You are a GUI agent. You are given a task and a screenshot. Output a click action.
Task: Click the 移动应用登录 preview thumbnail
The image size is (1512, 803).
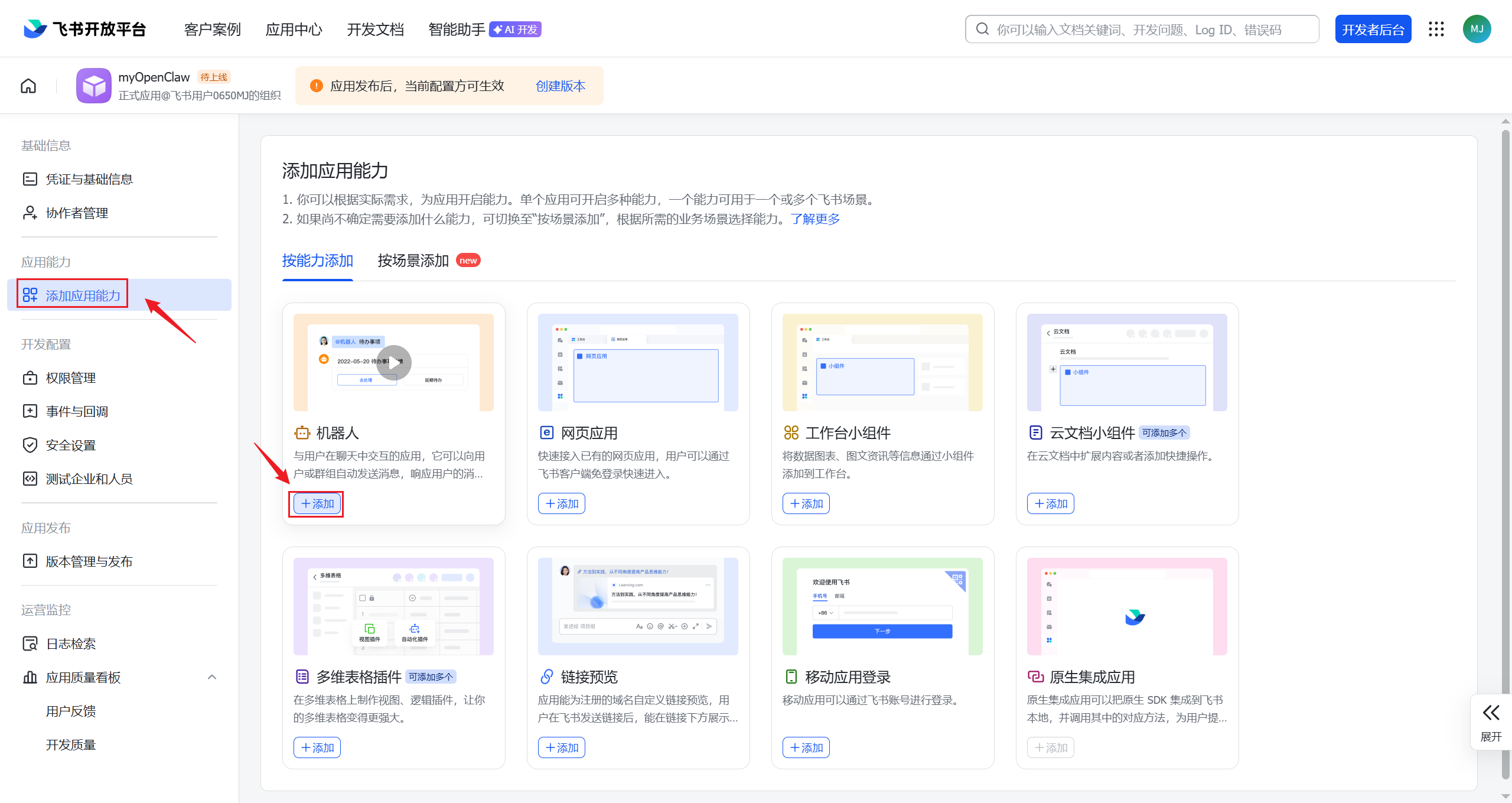(882, 606)
